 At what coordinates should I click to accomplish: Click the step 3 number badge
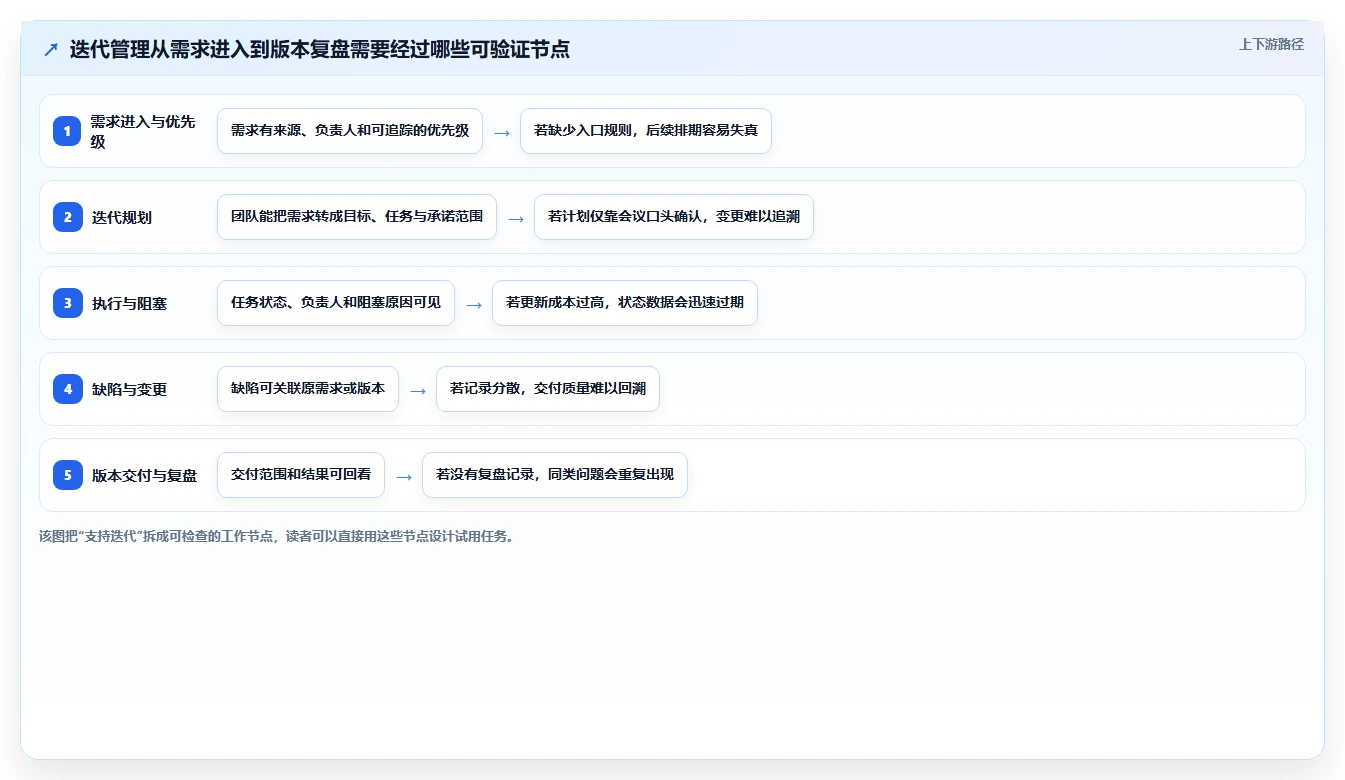(x=68, y=303)
